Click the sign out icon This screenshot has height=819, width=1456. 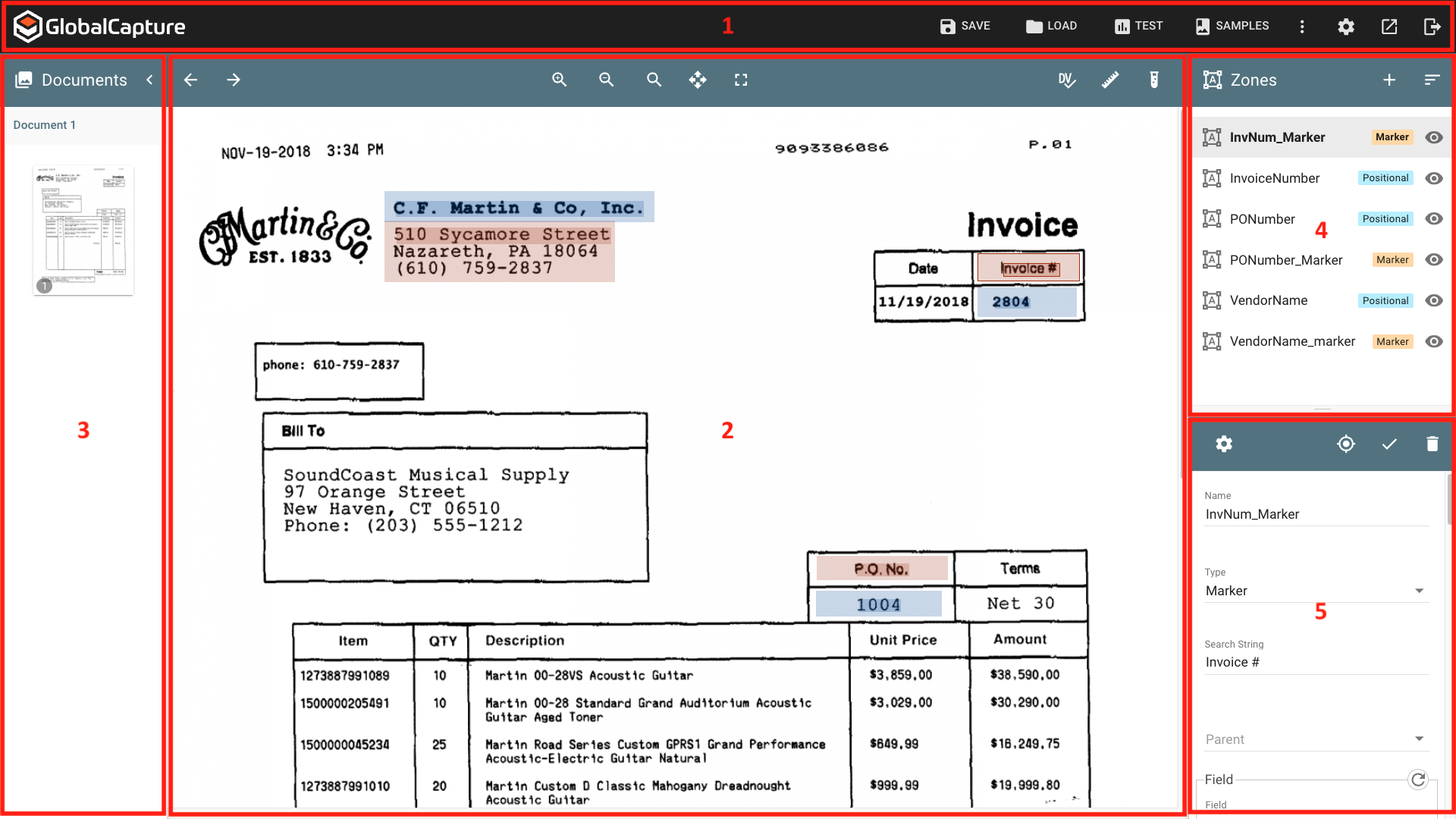pos(1432,27)
